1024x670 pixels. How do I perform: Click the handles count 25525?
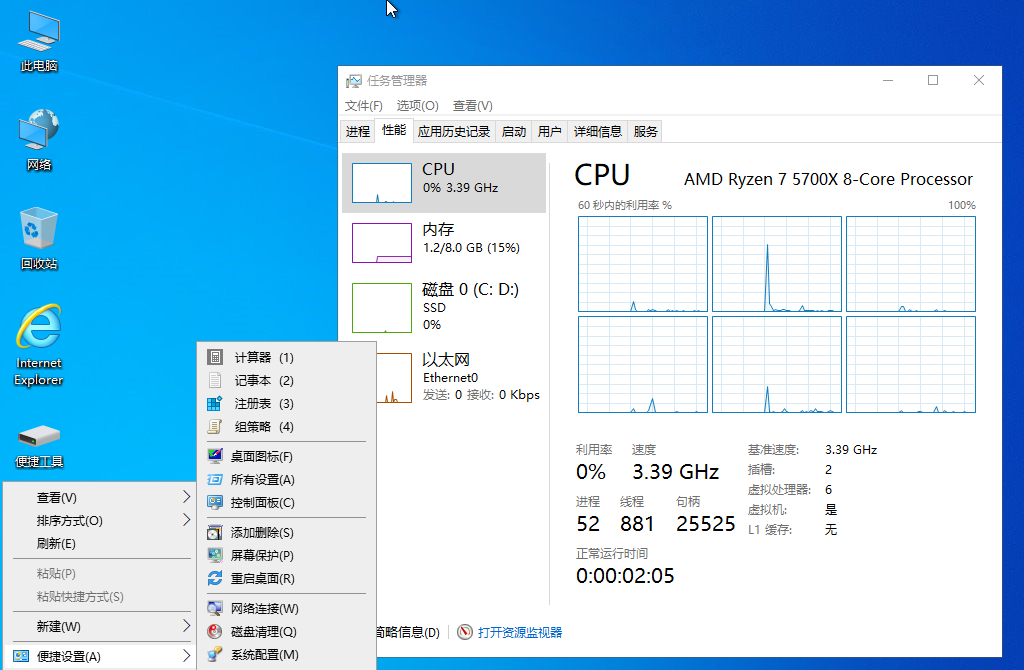point(705,524)
